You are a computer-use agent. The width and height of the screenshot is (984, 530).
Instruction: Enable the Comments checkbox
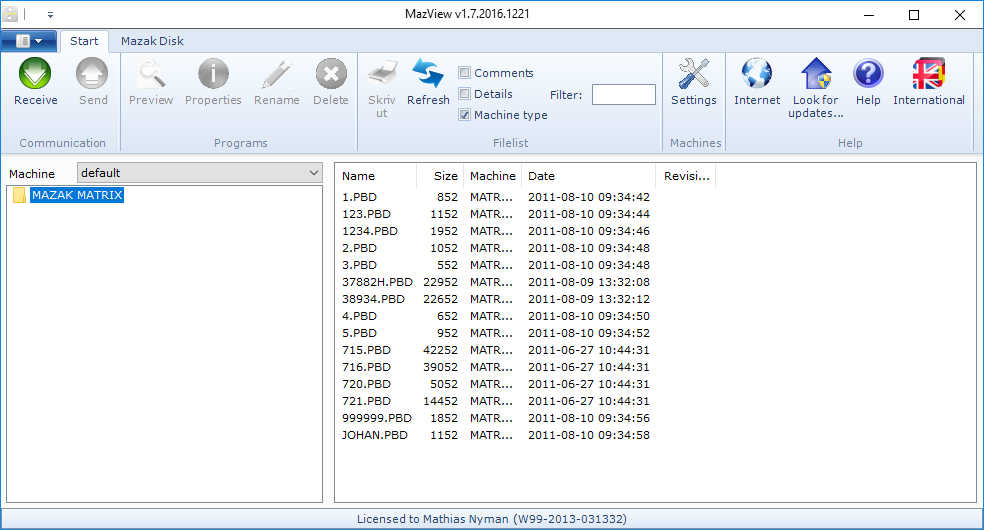pyautogui.click(x=464, y=73)
